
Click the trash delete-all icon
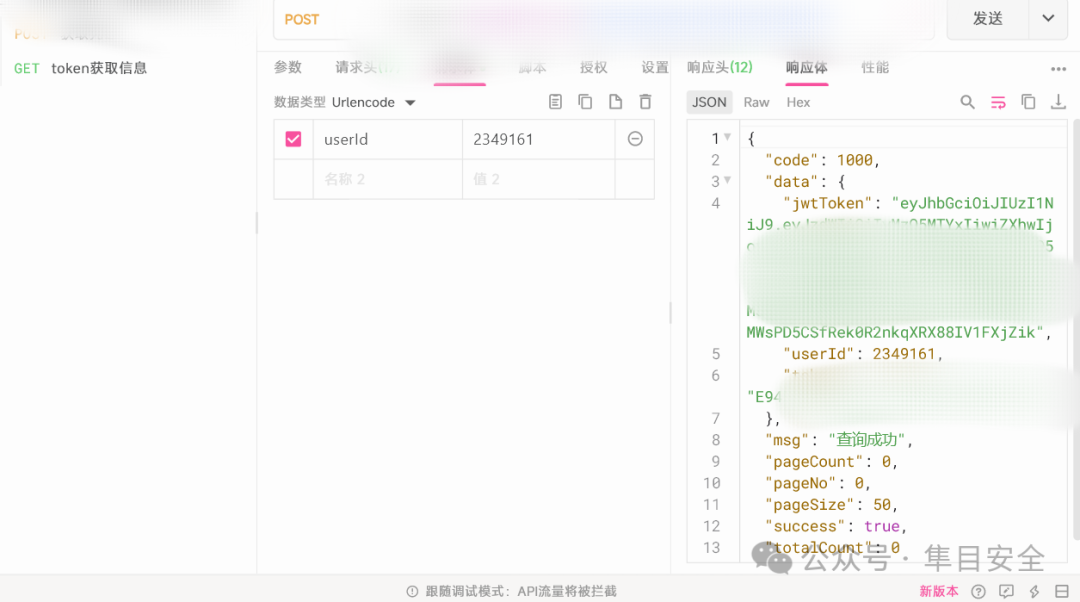coord(645,102)
